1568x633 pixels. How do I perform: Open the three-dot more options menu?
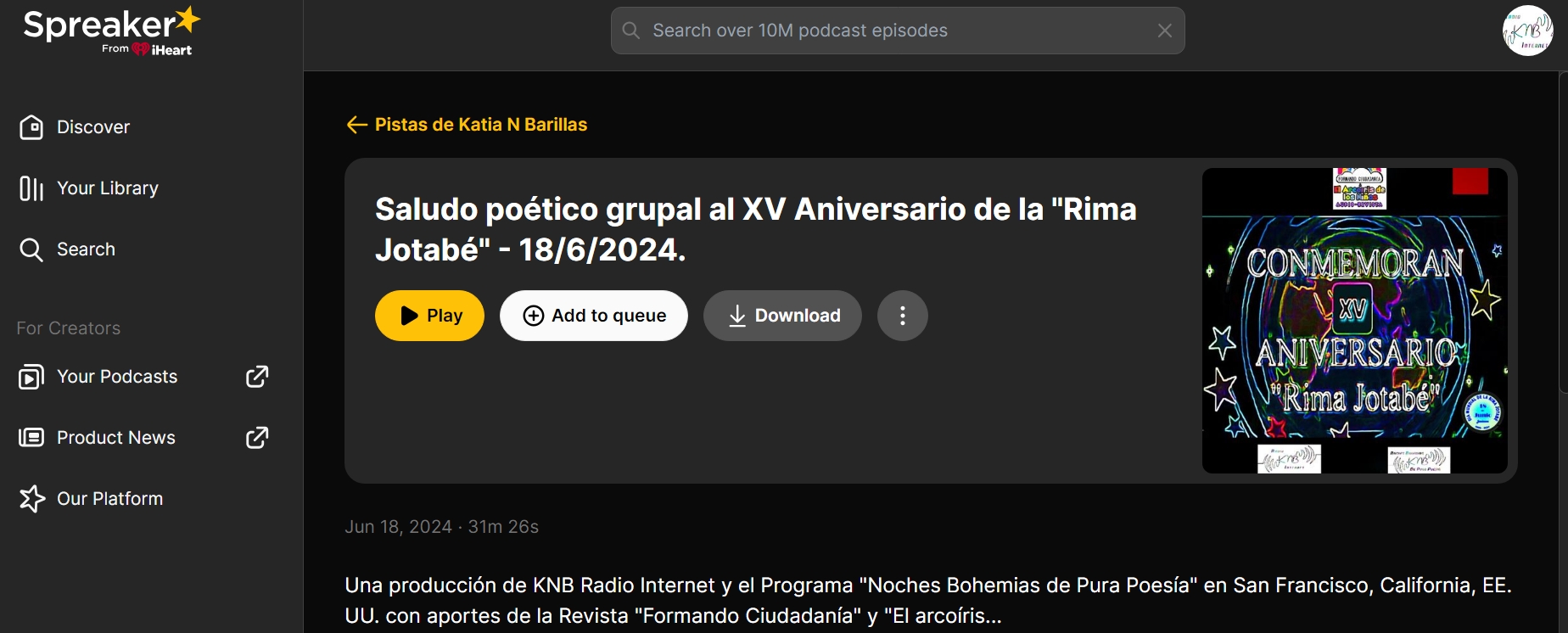pyautogui.click(x=903, y=316)
